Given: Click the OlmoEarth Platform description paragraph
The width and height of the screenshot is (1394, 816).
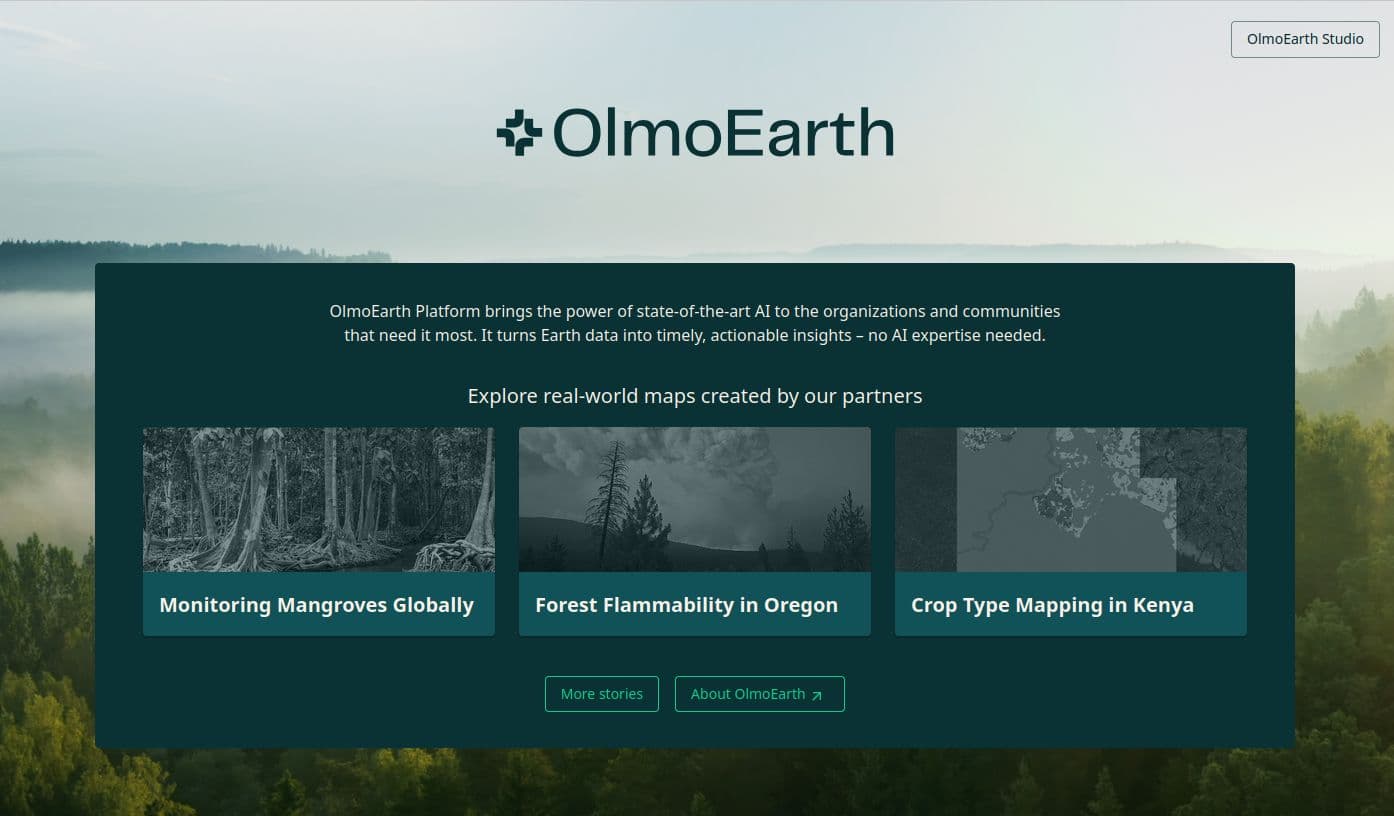Looking at the screenshot, I should (x=695, y=323).
